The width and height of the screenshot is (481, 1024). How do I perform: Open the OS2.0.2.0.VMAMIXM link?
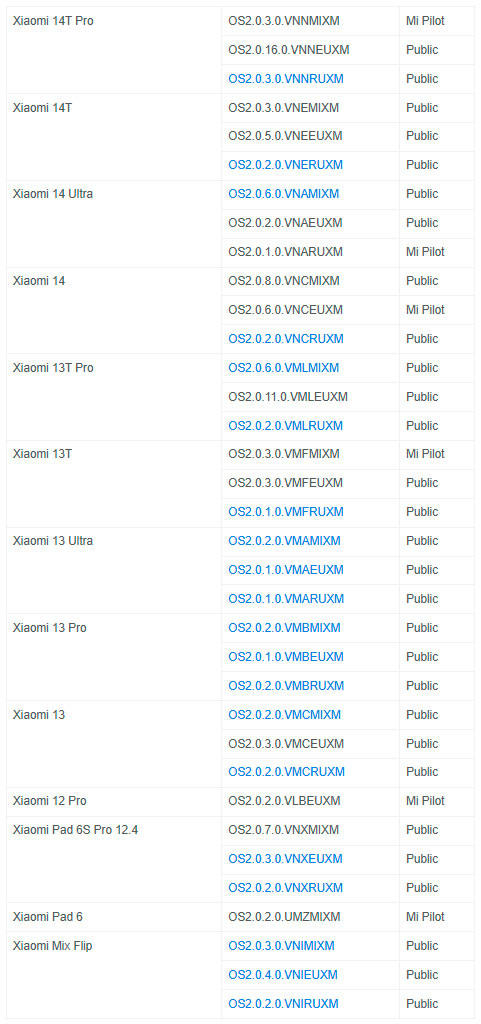[x=284, y=541]
